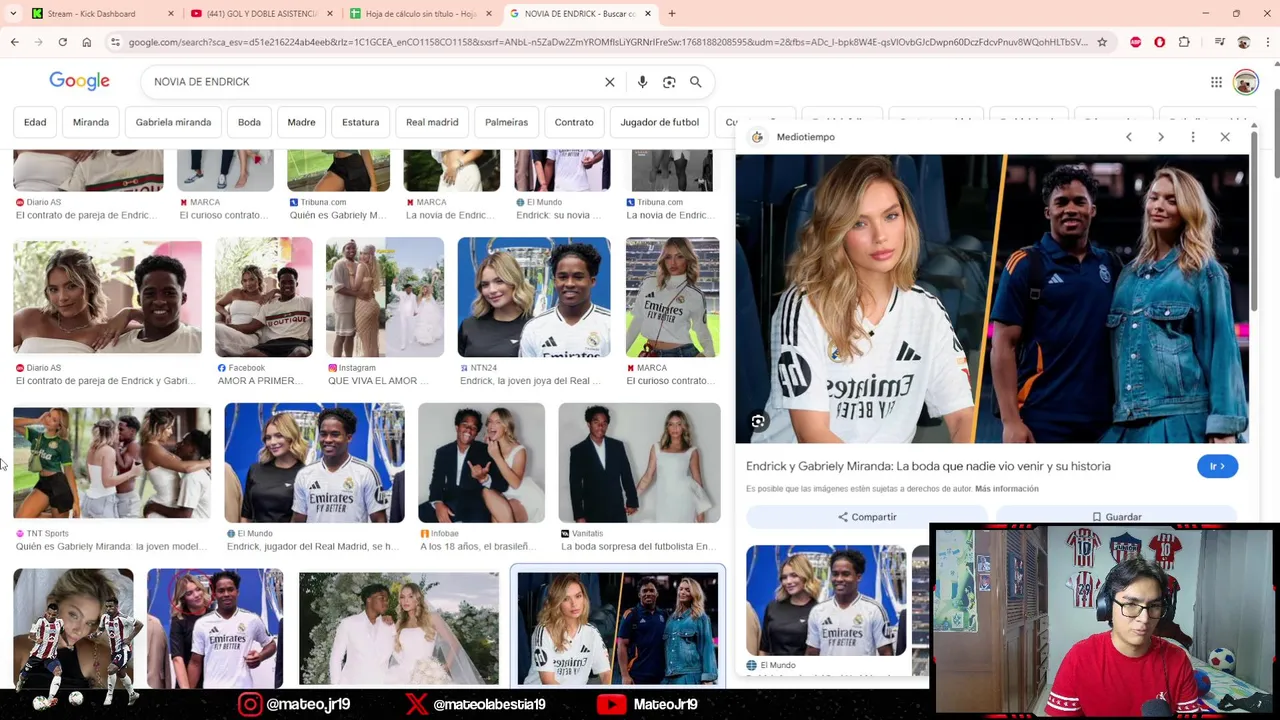Open the Diario AS couple contract thumbnail
Image resolution: width=1280 pixels, height=720 pixels.
107,298
